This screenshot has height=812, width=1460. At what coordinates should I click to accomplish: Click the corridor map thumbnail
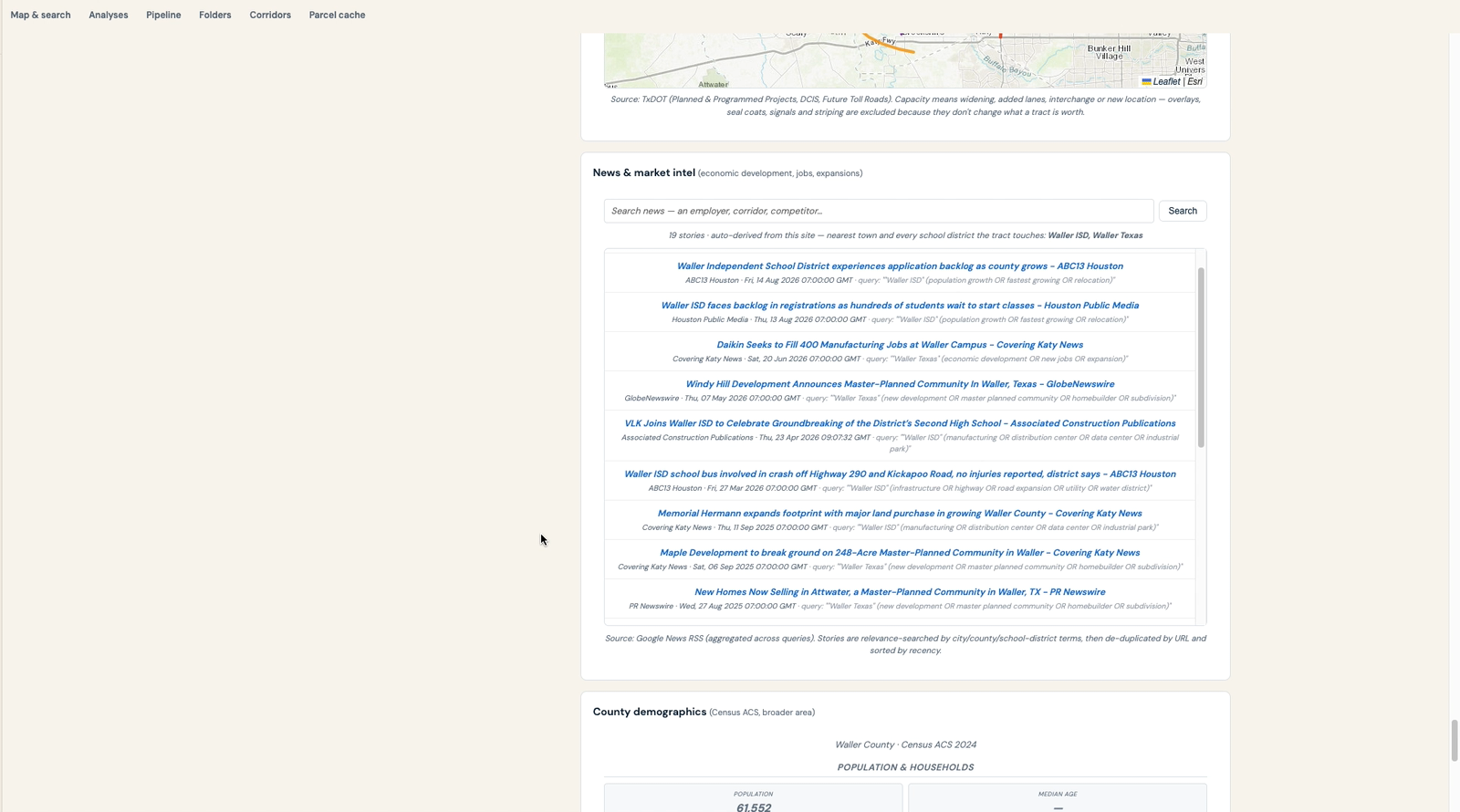point(905,60)
